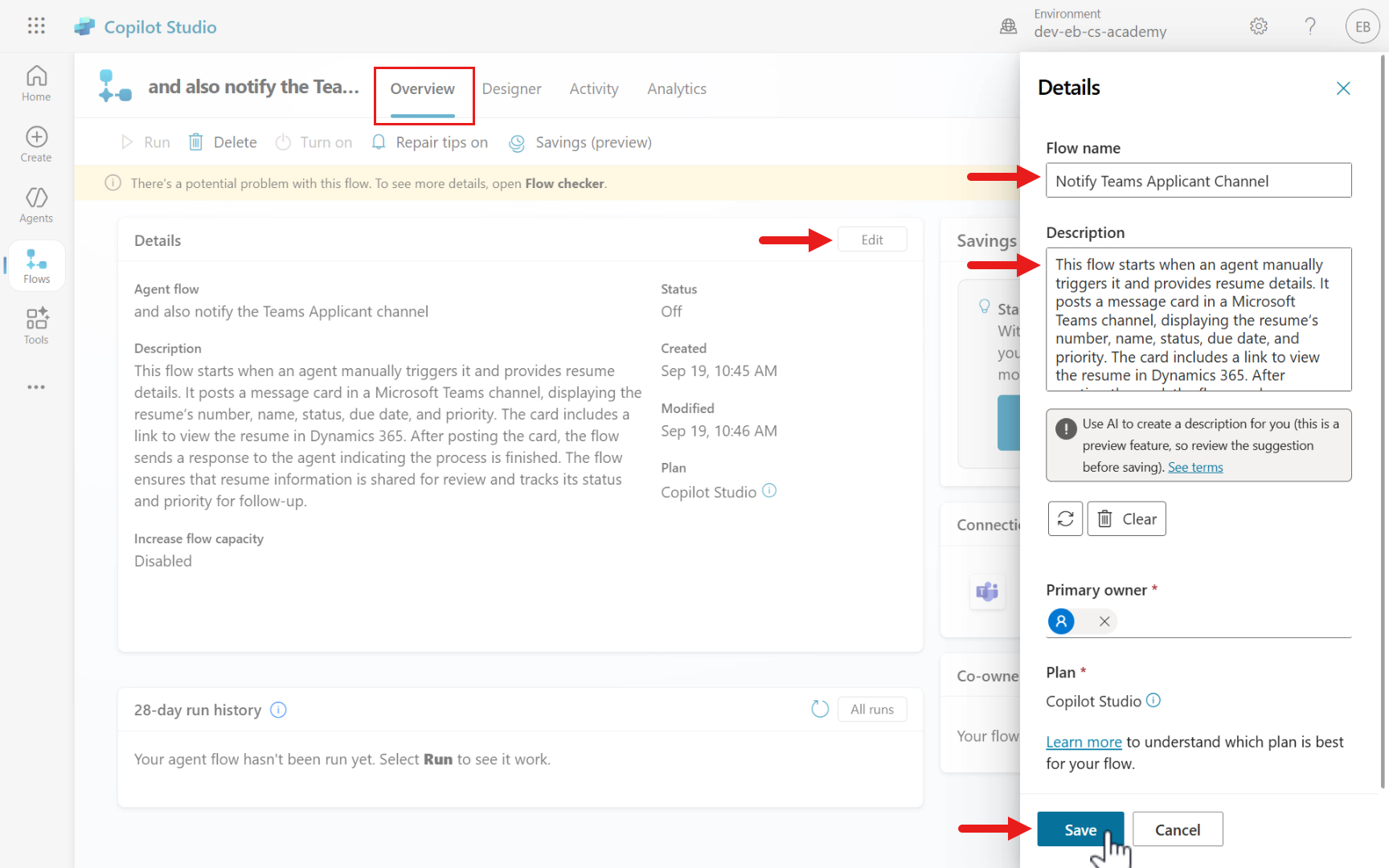Save the flow details
This screenshot has height=868, width=1389.
pos(1080,829)
